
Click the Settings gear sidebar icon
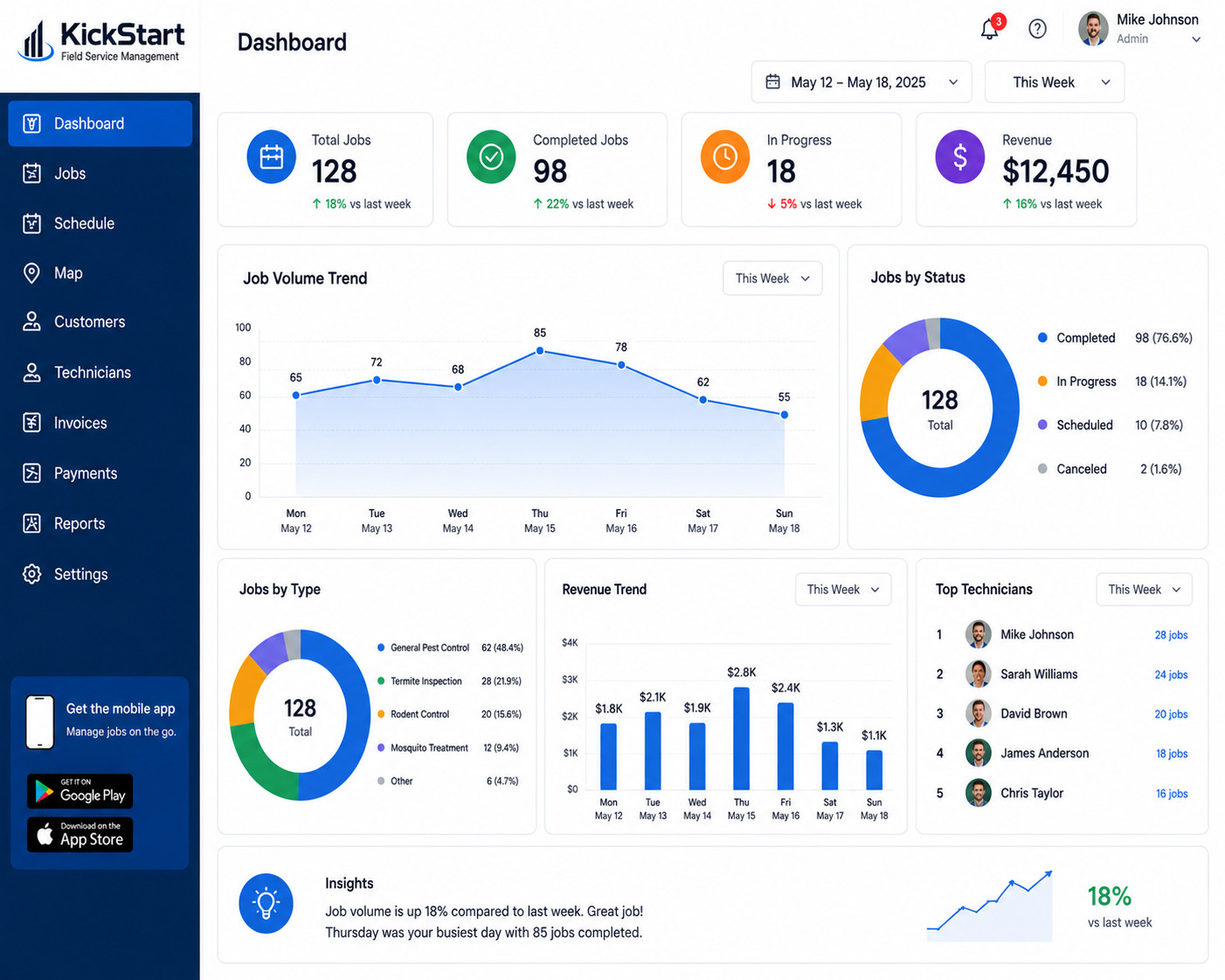coord(31,574)
